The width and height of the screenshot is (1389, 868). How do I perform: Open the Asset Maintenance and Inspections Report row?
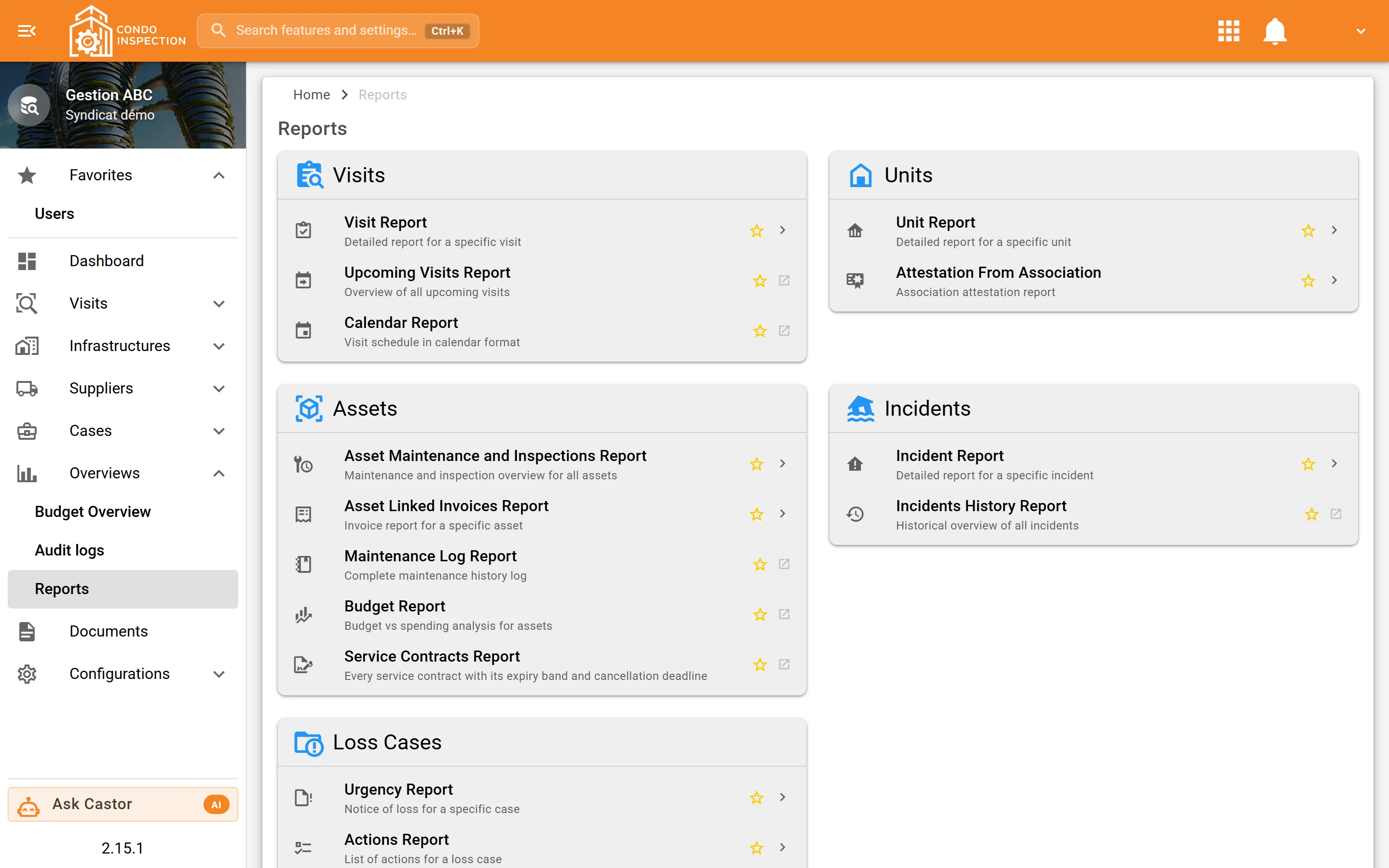(541, 464)
